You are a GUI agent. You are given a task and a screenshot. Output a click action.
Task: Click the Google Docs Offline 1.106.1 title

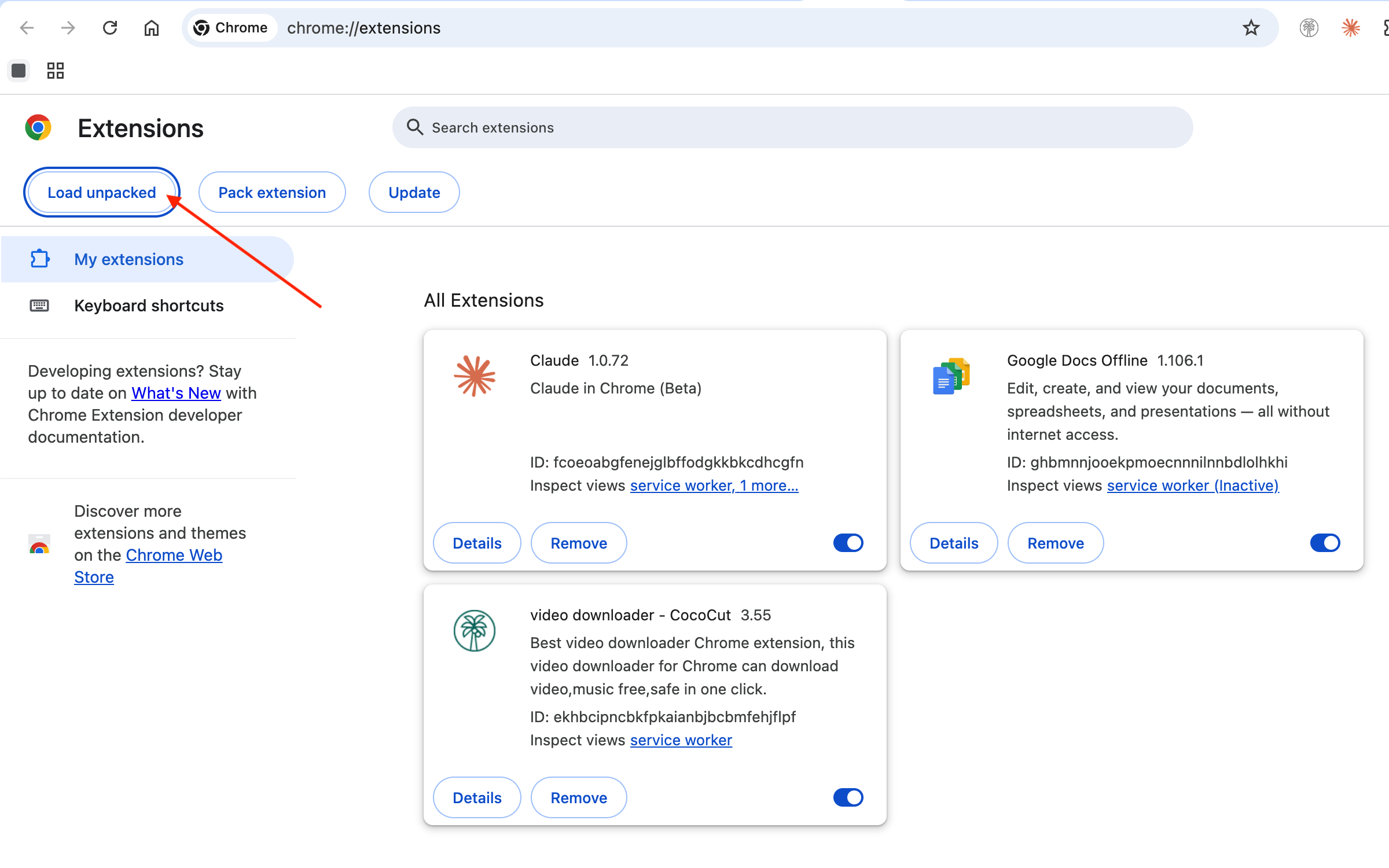[1105, 361]
